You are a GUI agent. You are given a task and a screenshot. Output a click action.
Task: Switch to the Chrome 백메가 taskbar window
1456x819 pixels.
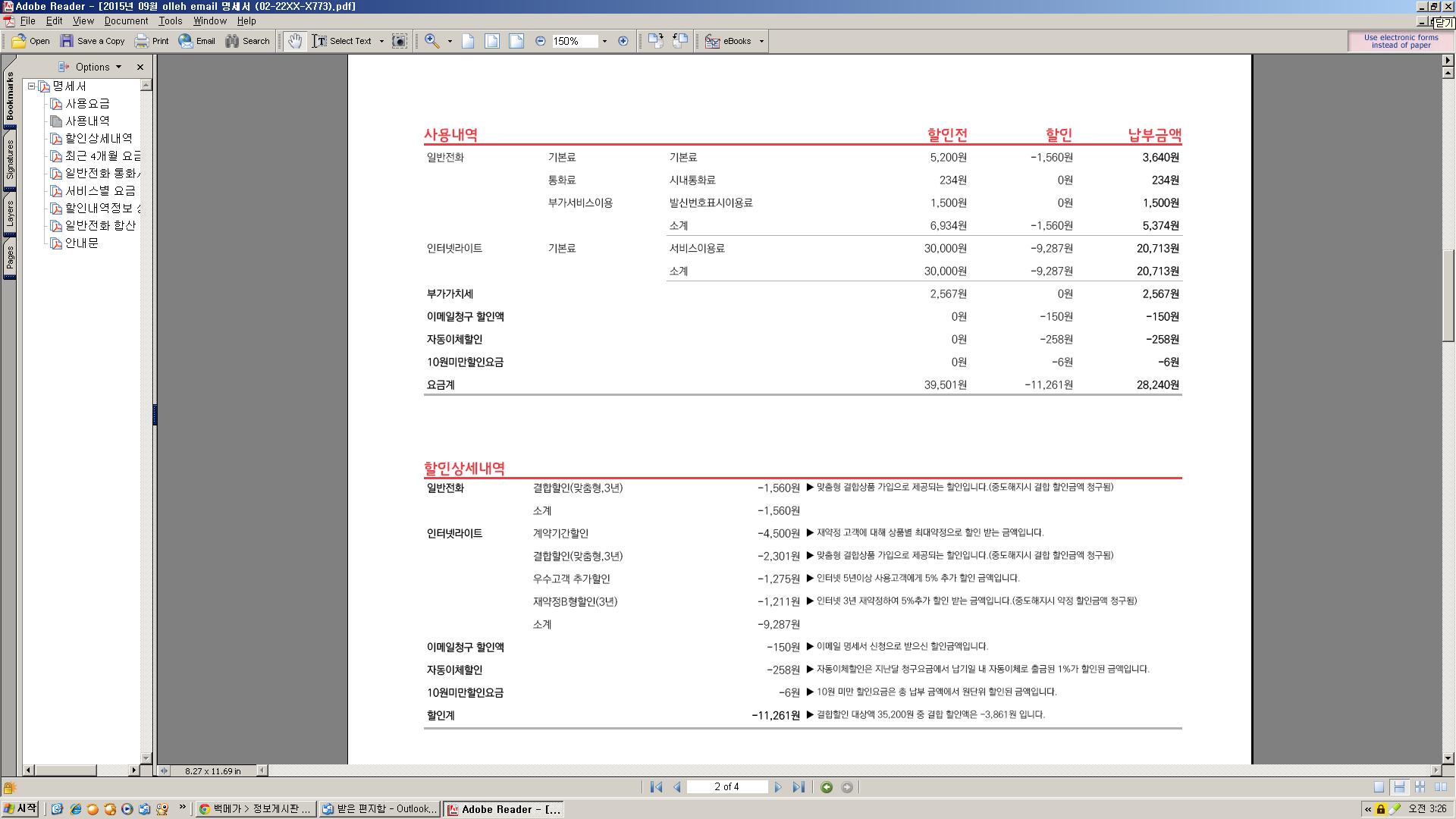click(x=255, y=809)
